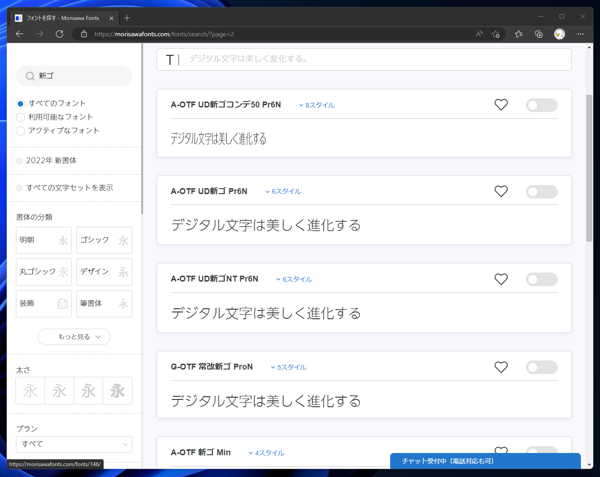The width and height of the screenshot is (600, 477).
Task: Select the thinnest 永 weight filter
Action: pos(30,391)
